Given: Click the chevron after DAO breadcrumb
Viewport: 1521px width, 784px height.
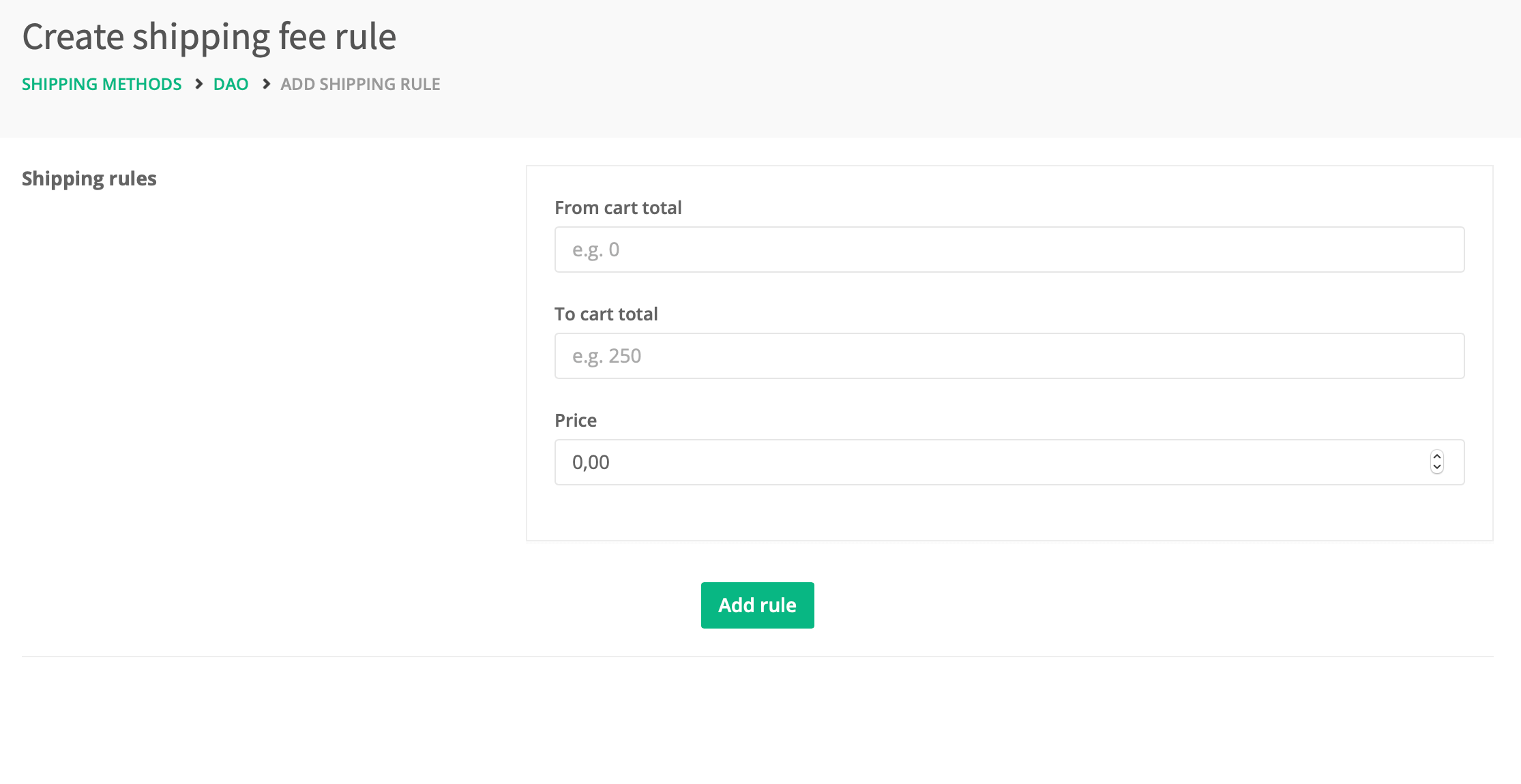Looking at the screenshot, I should pos(266,84).
